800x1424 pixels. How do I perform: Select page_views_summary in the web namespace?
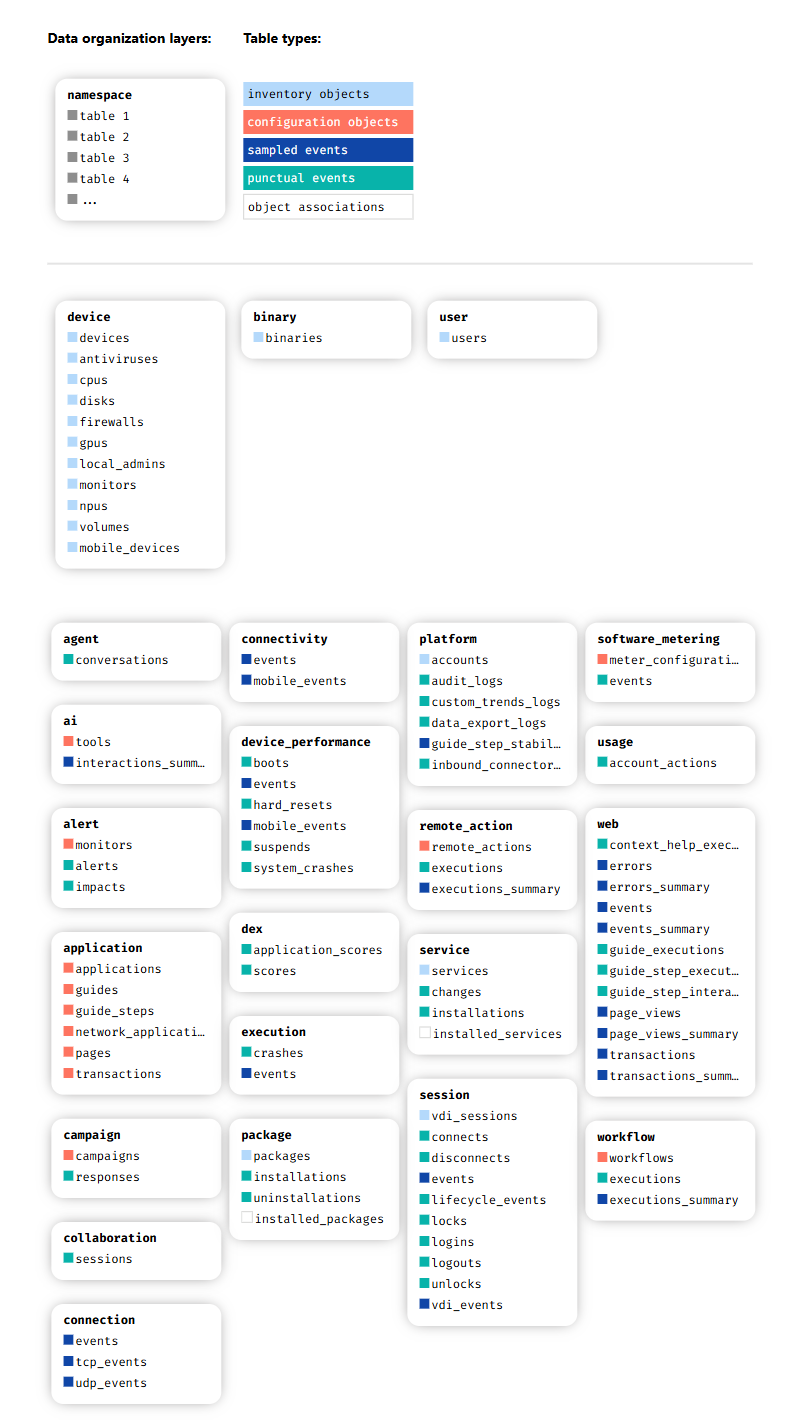click(x=674, y=1034)
